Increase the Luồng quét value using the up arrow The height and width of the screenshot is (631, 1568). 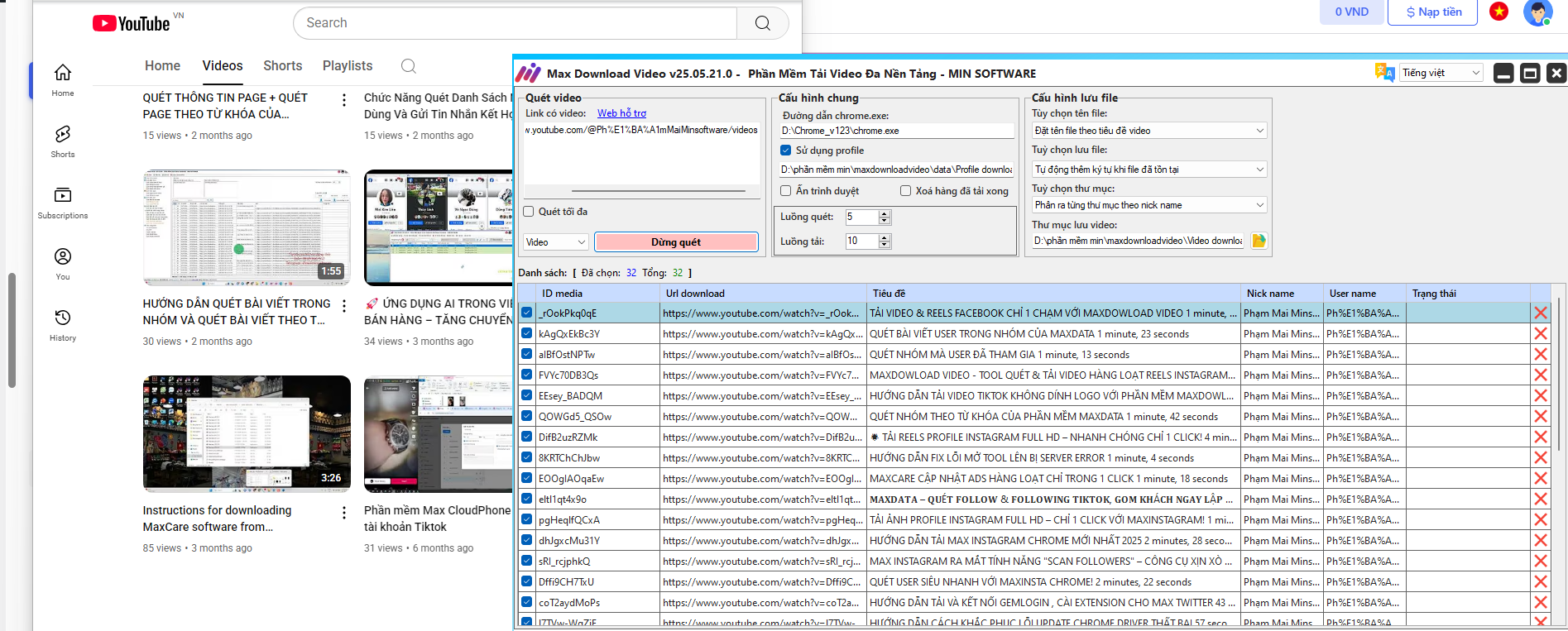[885, 213]
